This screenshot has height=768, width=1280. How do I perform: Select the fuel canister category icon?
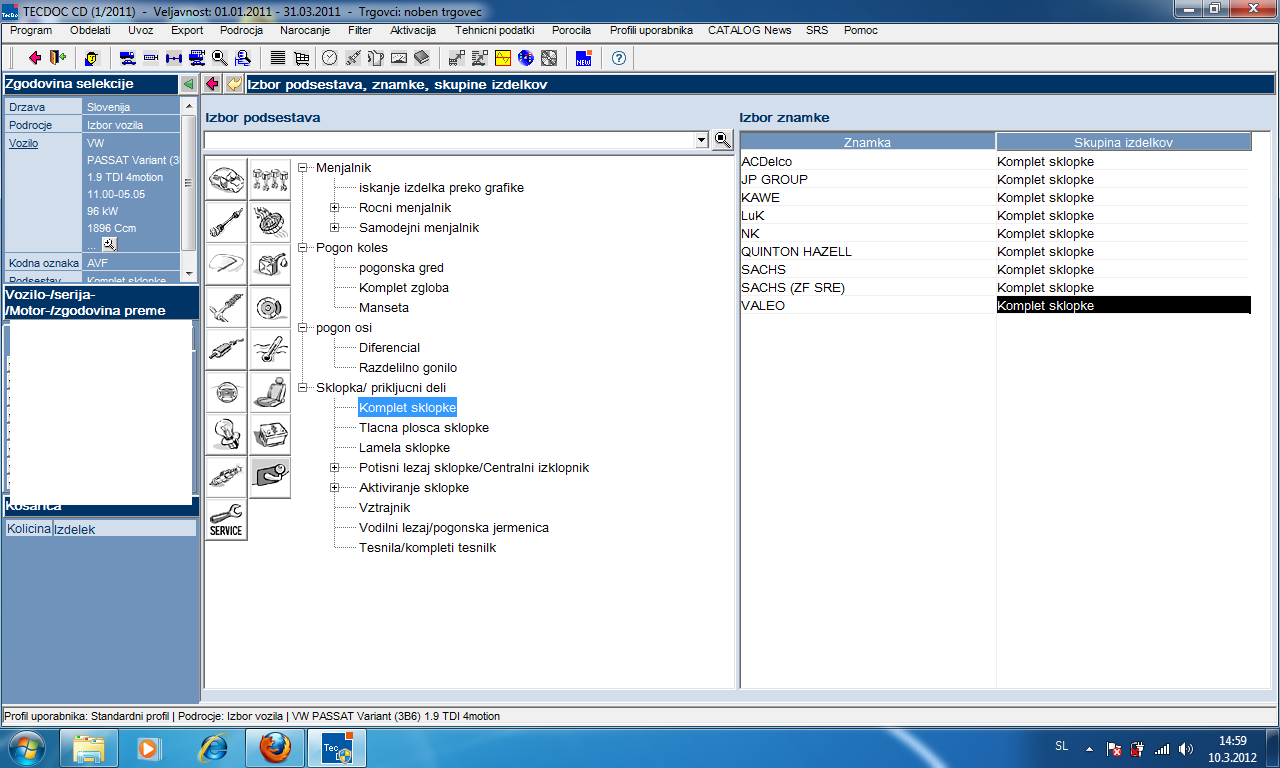point(270,264)
